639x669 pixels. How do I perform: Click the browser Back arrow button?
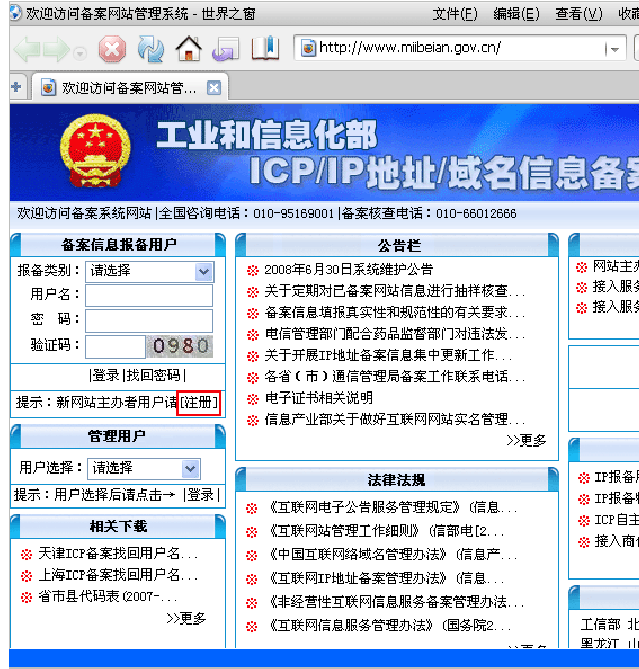27,49
